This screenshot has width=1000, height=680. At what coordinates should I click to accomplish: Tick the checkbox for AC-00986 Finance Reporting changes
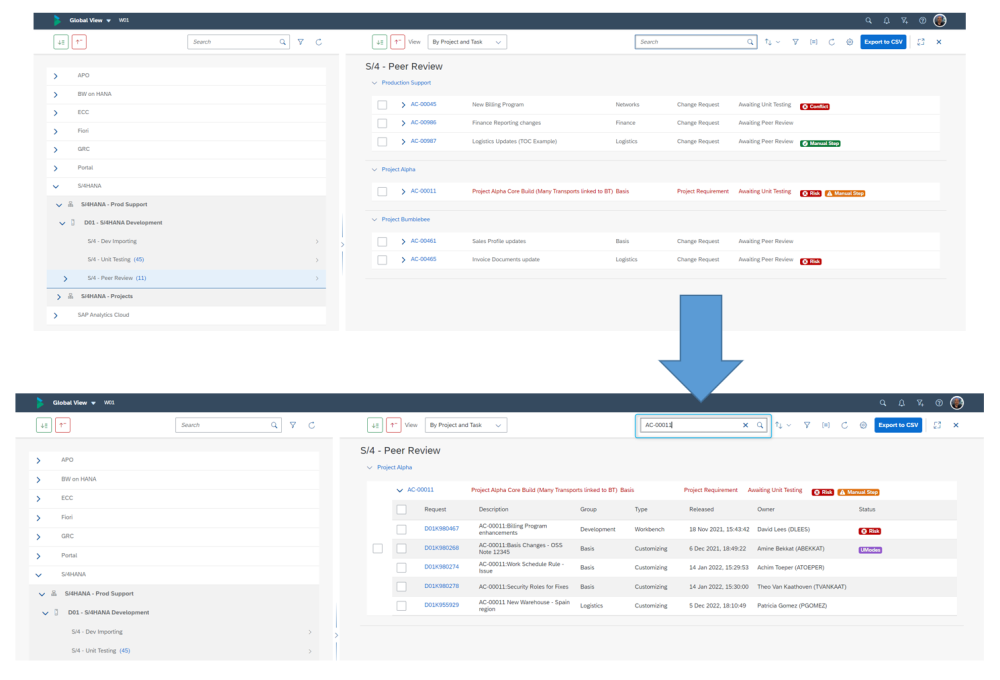[x=382, y=123]
